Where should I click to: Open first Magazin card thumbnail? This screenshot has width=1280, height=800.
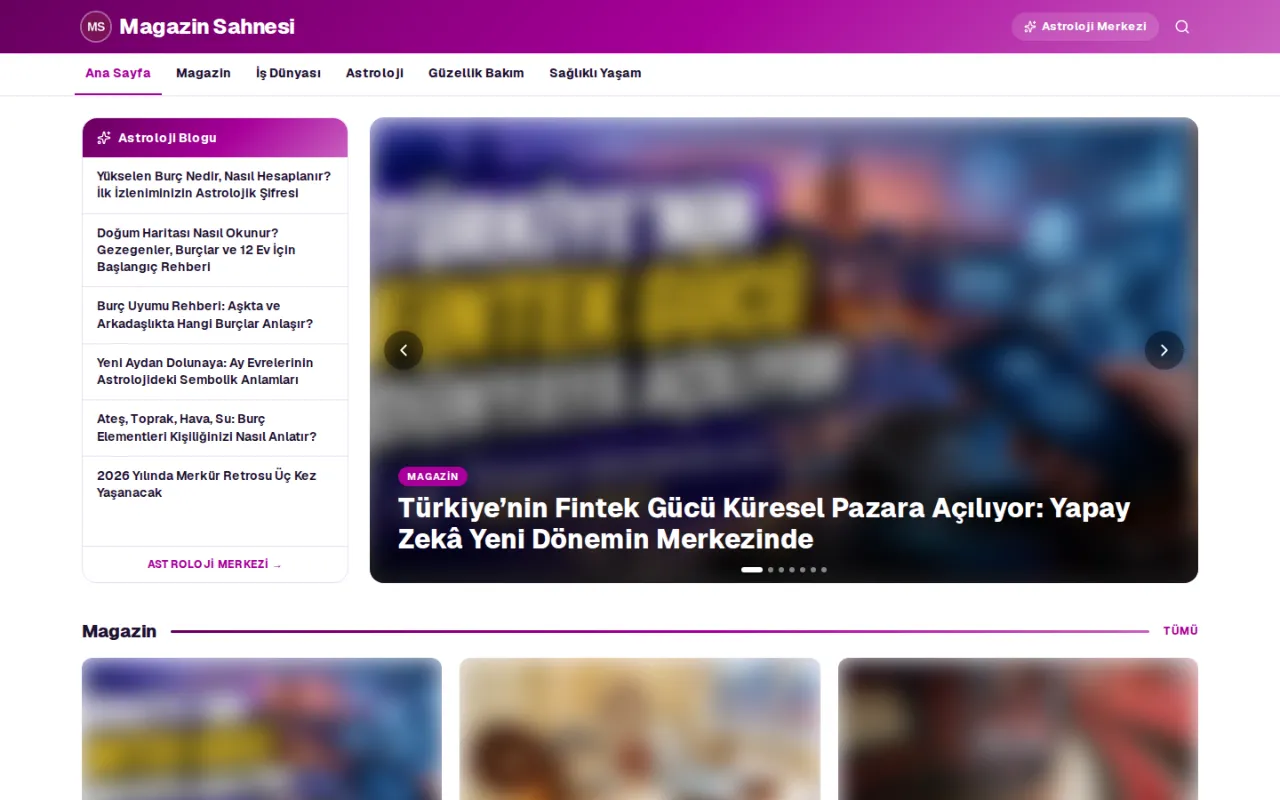click(262, 729)
